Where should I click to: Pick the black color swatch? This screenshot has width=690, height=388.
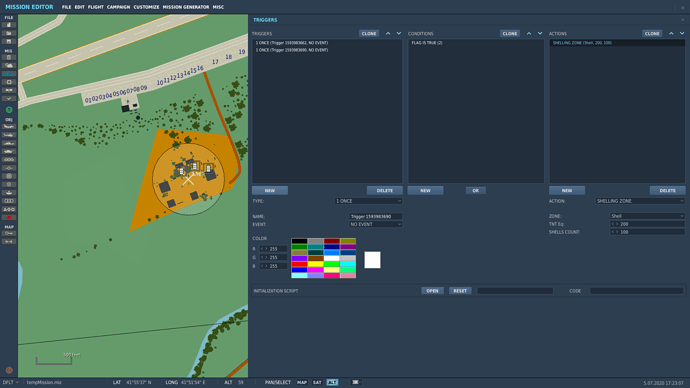click(x=299, y=241)
